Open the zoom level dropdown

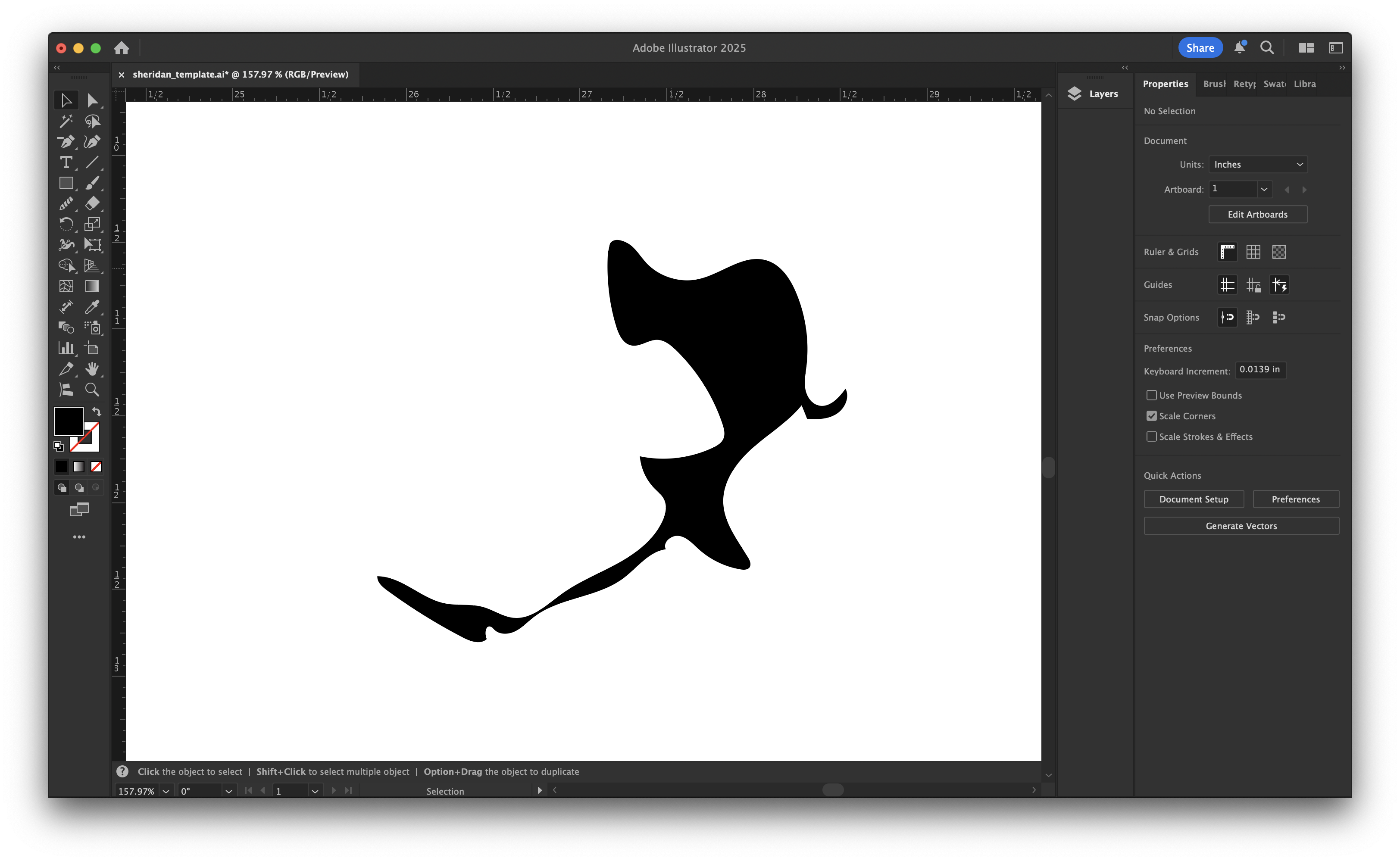pyautogui.click(x=165, y=791)
